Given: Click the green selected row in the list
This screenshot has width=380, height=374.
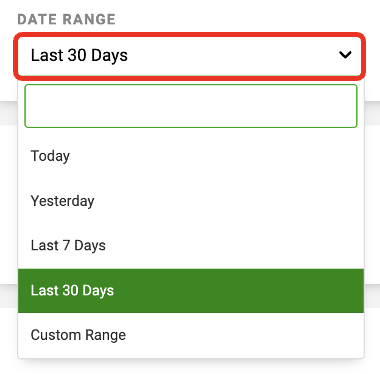Looking at the screenshot, I should 191,291.
